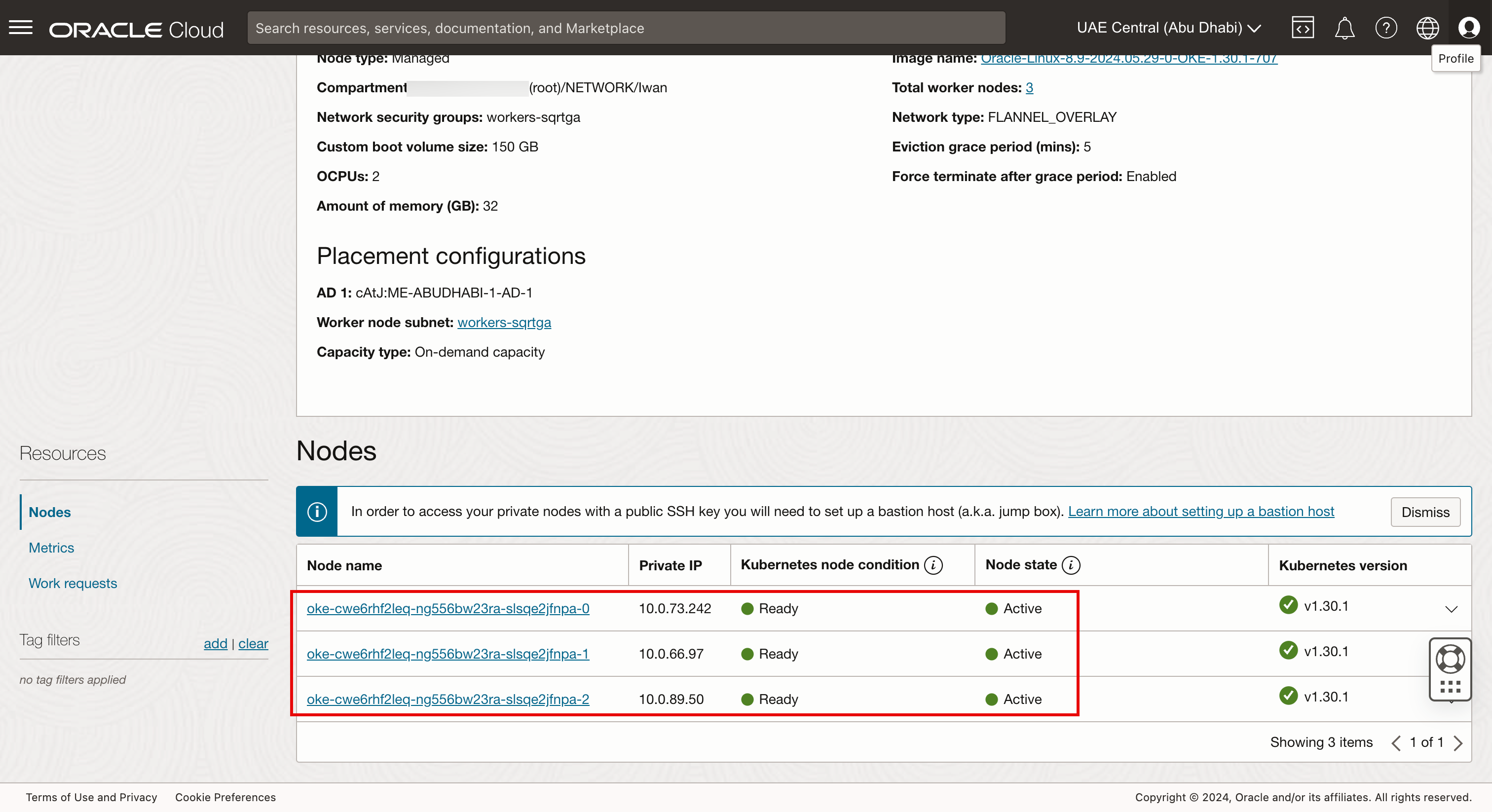Expand details row for node jfnpa-0

point(1451,609)
